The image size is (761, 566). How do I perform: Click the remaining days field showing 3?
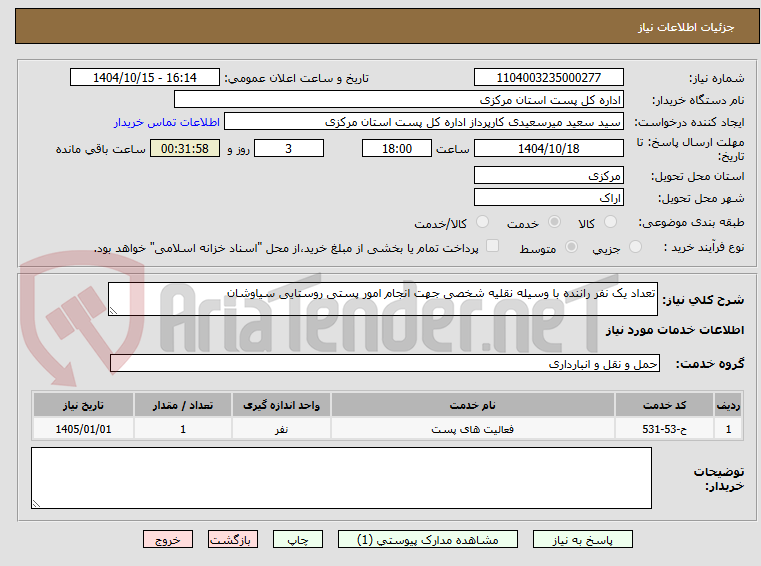[x=289, y=149]
